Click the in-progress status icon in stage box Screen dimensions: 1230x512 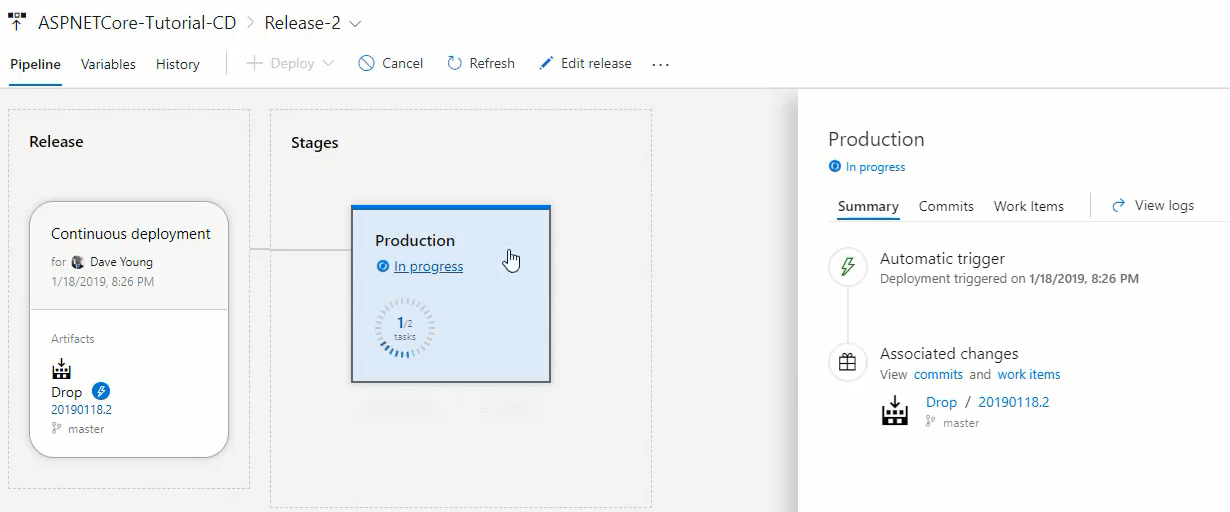[x=382, y=266]
